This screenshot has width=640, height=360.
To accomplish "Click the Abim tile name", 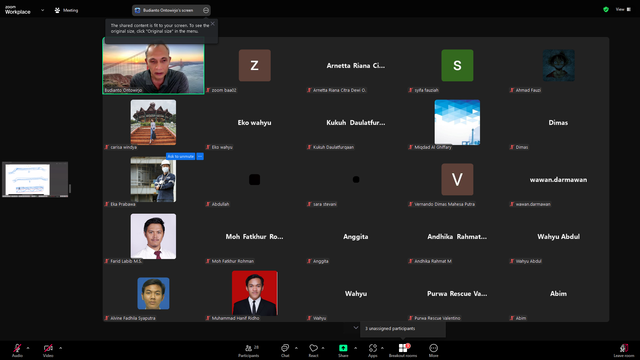I will 558,293.
